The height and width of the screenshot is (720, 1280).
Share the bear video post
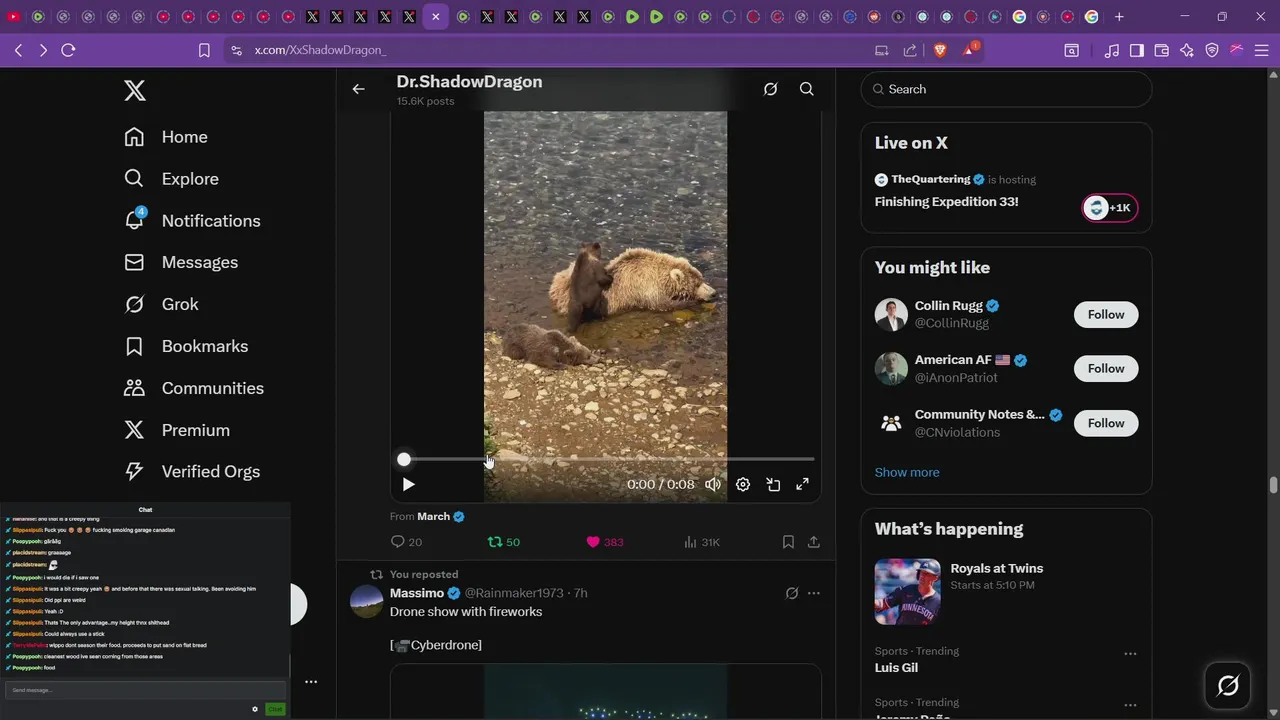click(814, 542)
